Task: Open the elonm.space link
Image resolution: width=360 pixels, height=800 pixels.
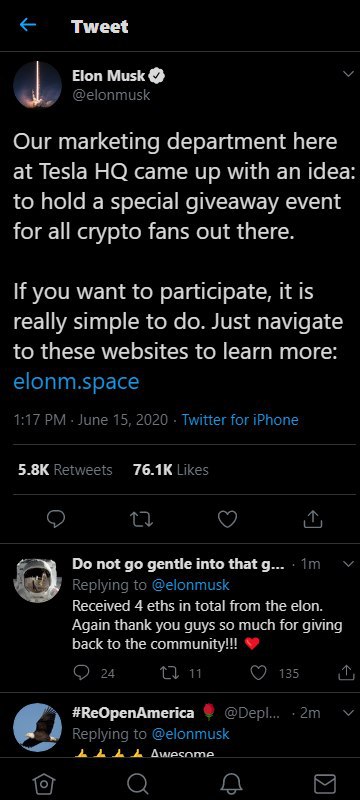Action: [x=76, y=381]
